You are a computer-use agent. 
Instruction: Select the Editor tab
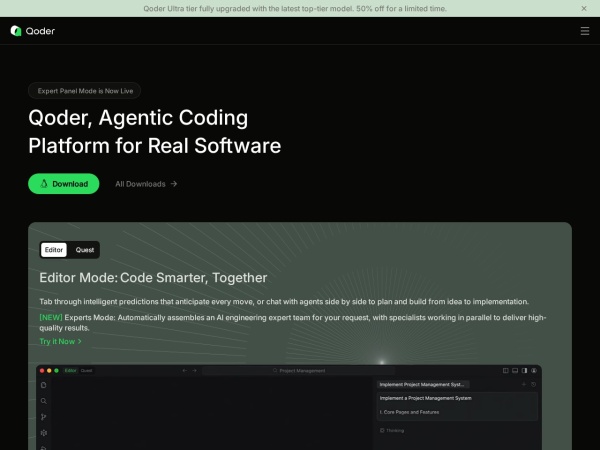[54, 250]
